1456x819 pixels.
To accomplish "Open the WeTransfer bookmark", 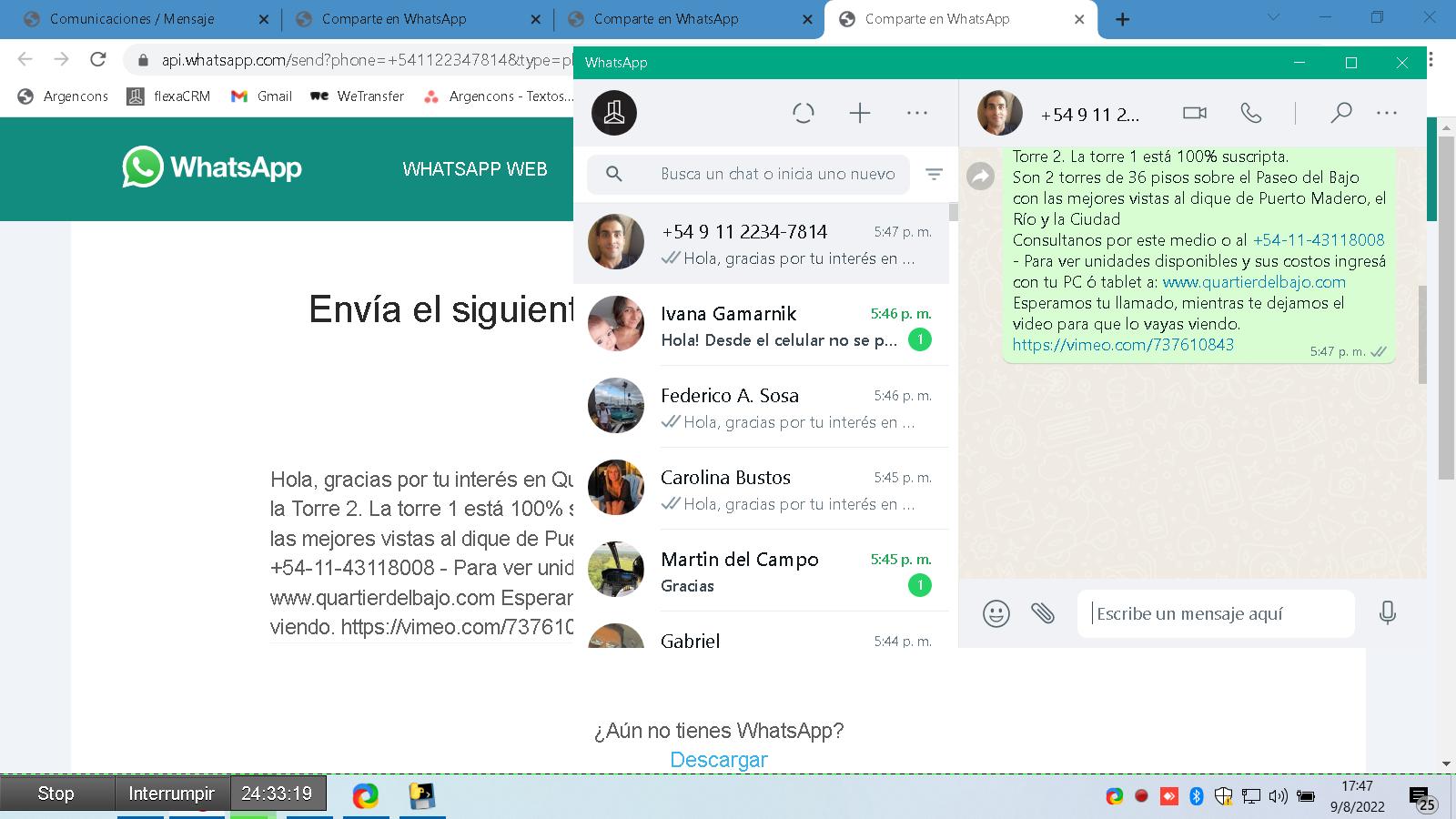I will pyautogui.click(x=358, y=96).
